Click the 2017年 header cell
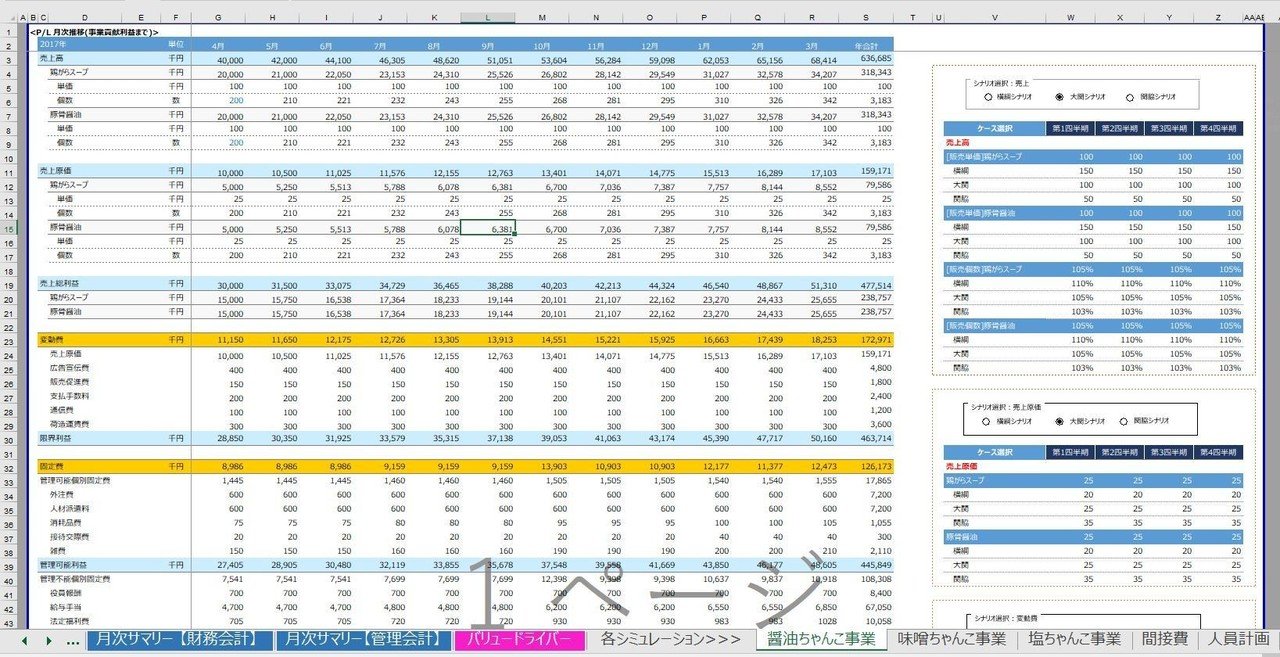Screen dimensions: 1280x657 53,45
